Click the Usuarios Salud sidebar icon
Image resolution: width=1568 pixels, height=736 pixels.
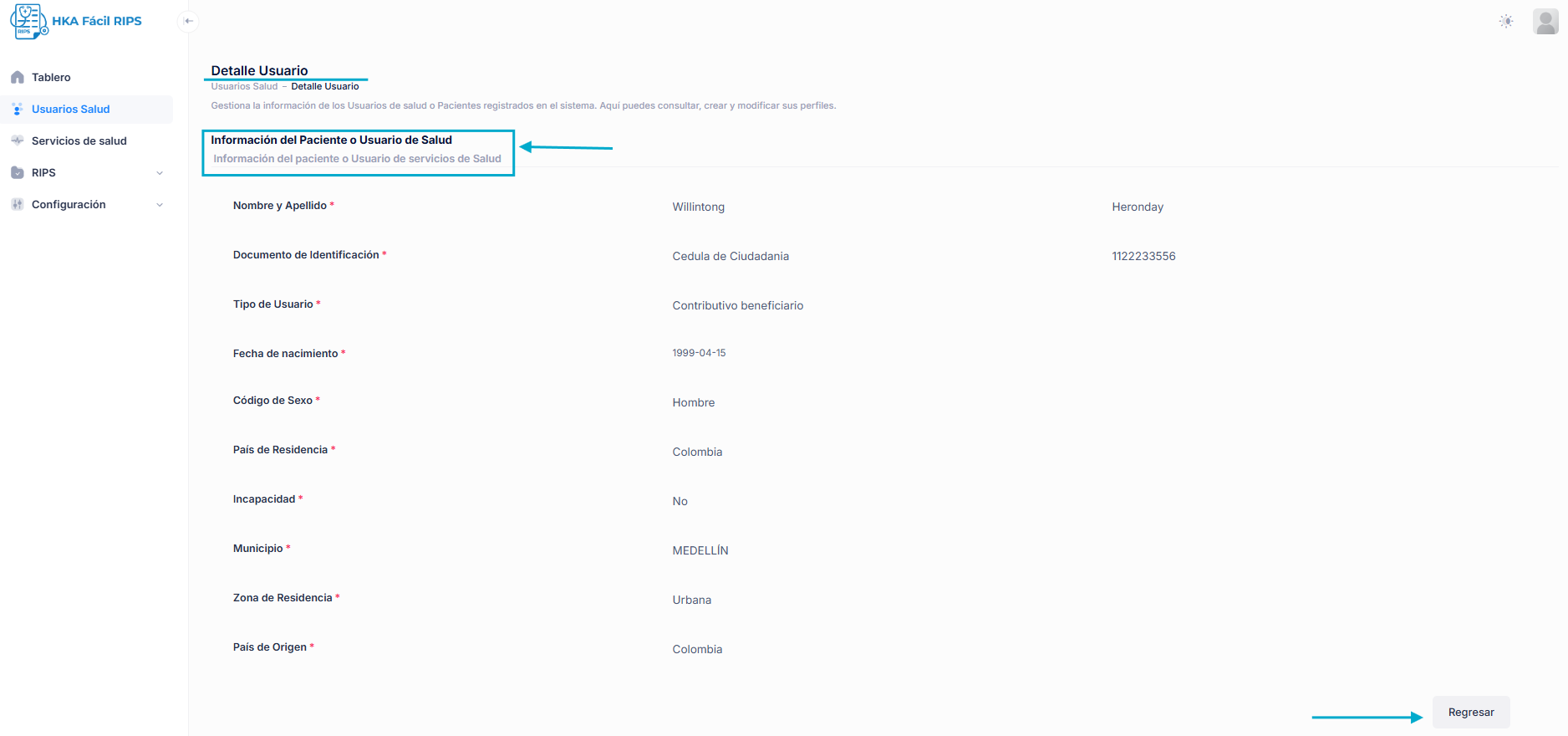click(18, 110)
